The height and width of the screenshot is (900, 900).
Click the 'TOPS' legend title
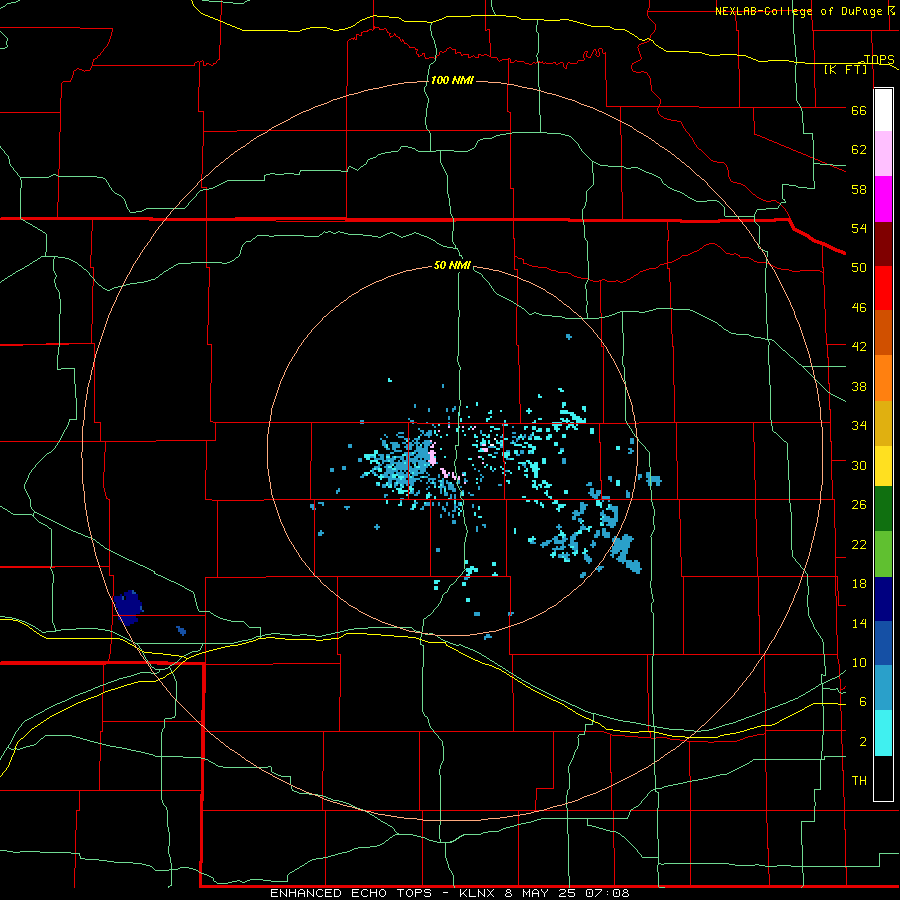click(x=879, y=59)
